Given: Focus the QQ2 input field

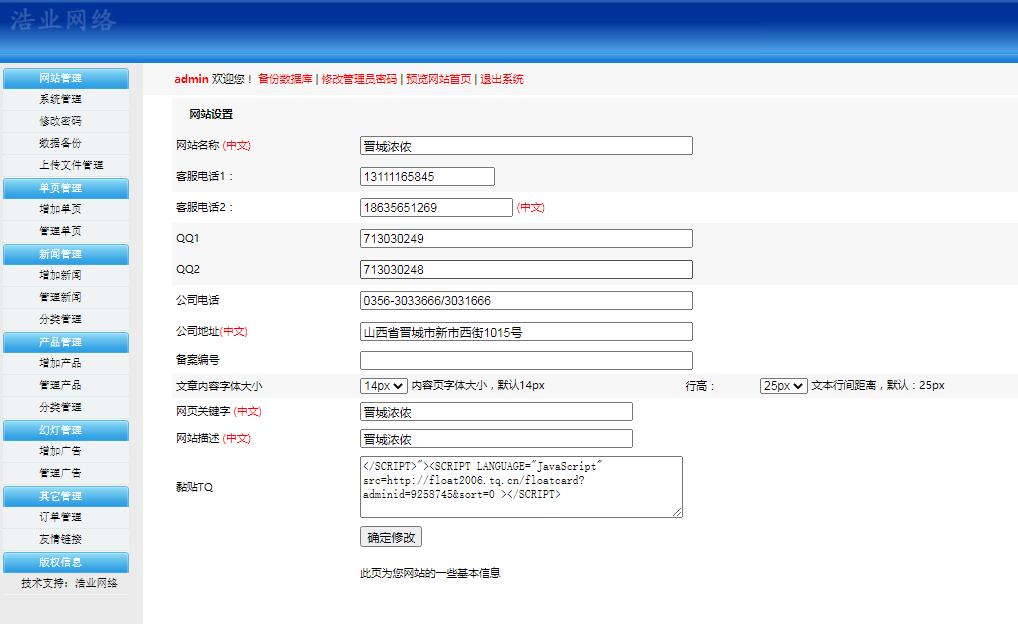Looking at the screenshot, I should (x=527, y=269).
